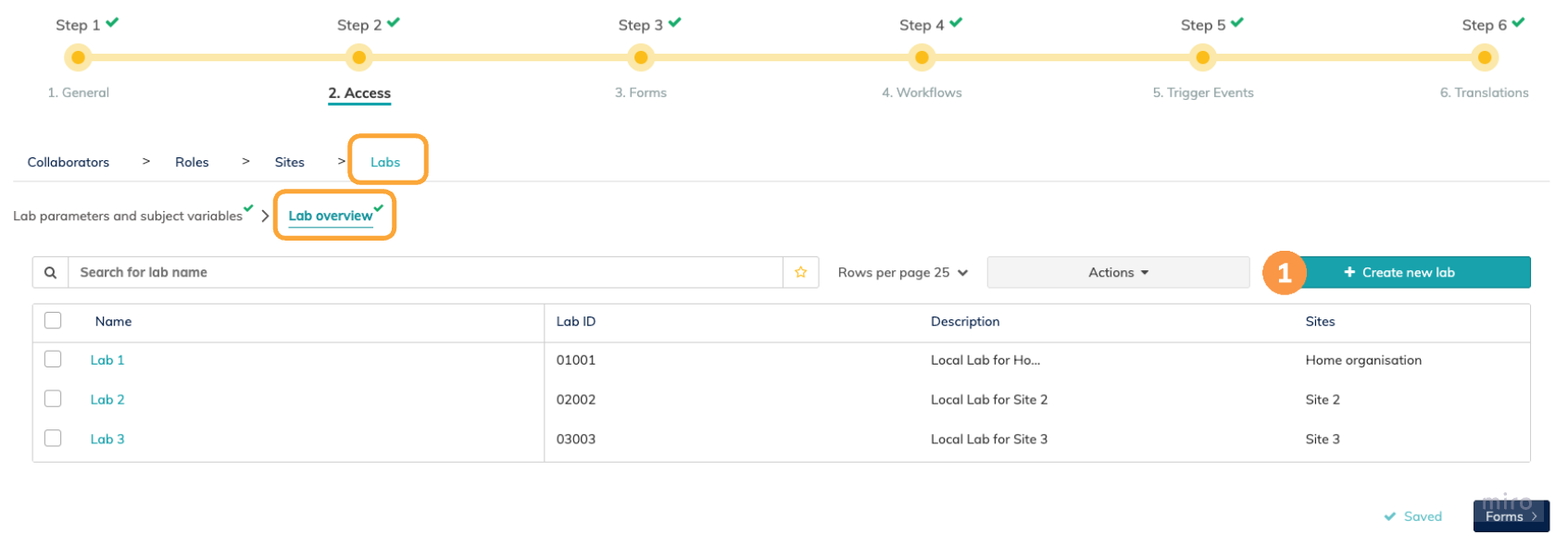Click the Step 5 Trigger Events progress dot
This screenshot has height=546, width=1568.
tap(1203, 57)
